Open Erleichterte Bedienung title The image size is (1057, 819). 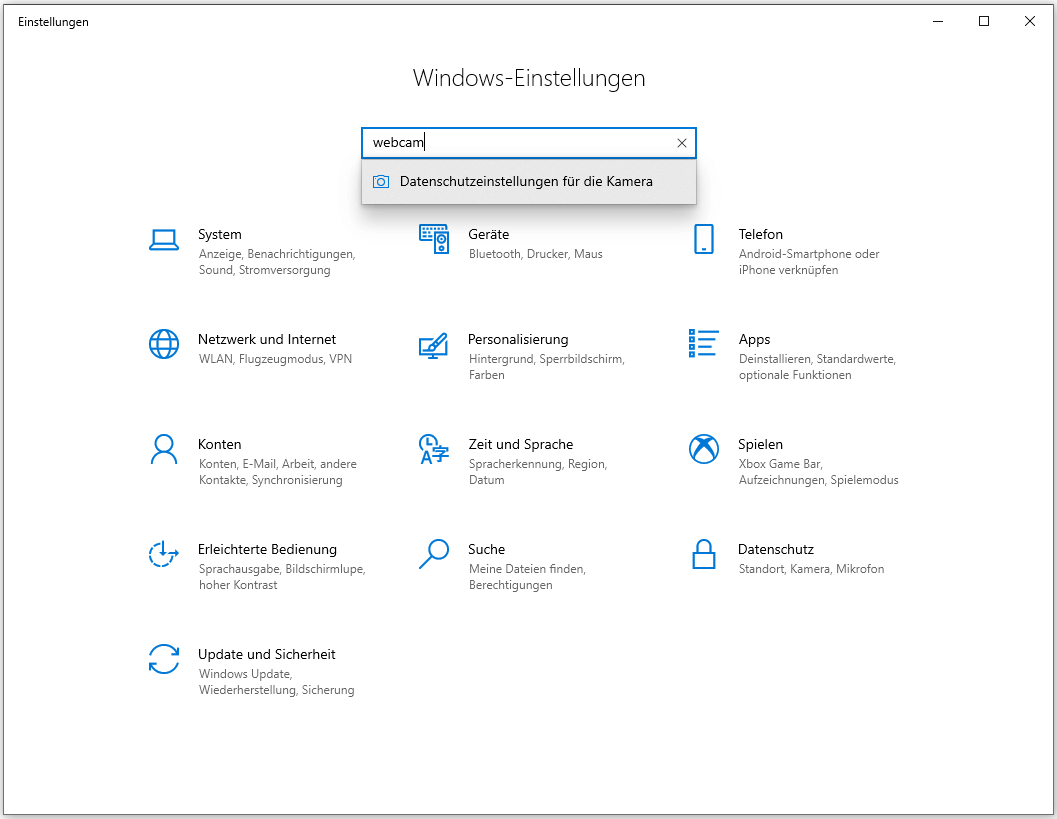(268, 550)
